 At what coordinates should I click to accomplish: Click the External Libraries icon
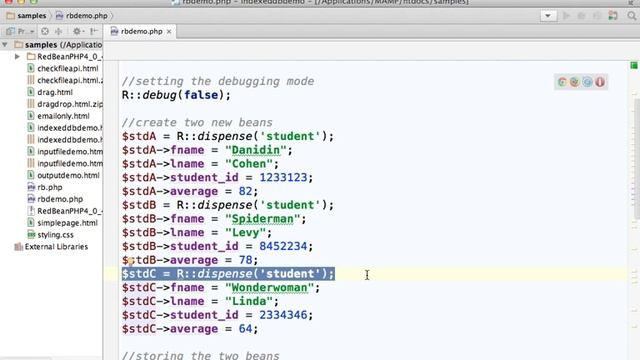18,247
